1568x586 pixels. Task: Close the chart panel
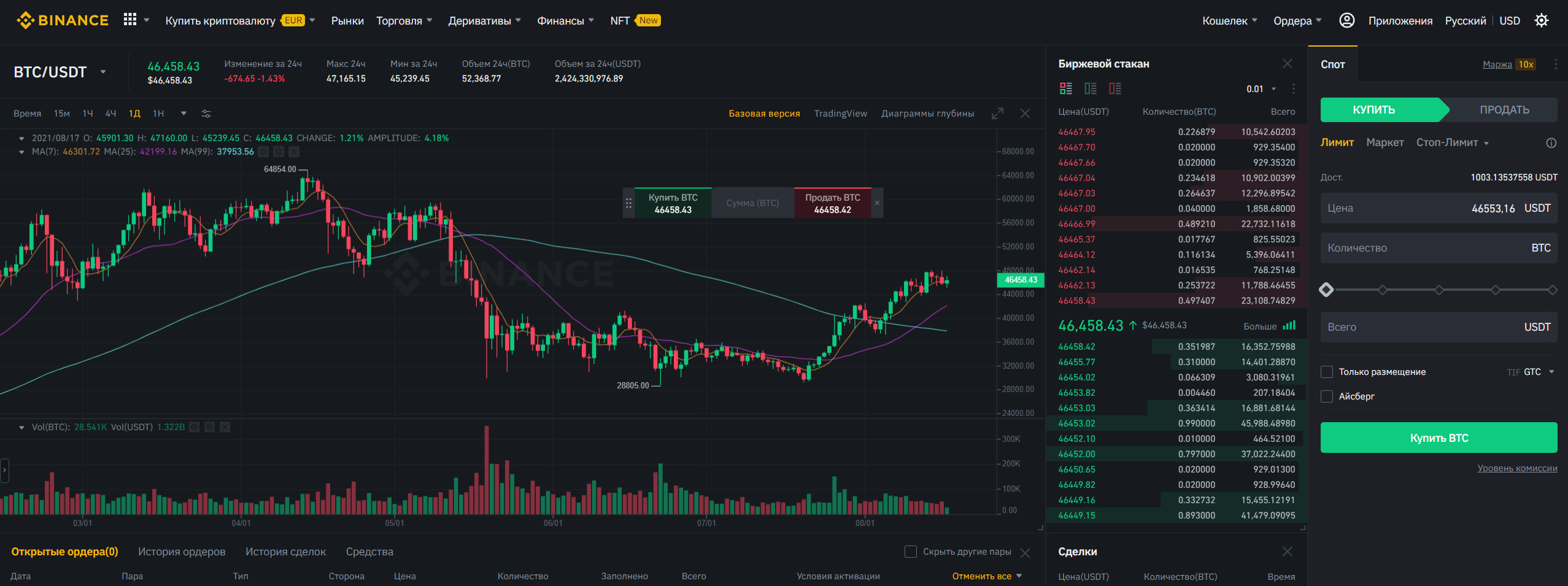(1025, 114)
